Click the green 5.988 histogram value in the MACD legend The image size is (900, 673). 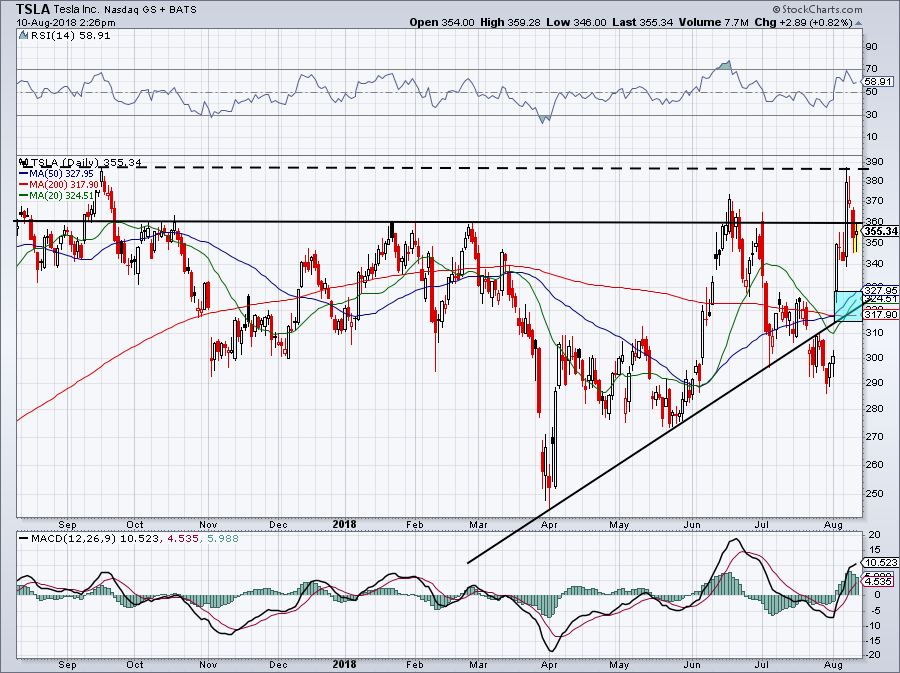coord(221,539)
